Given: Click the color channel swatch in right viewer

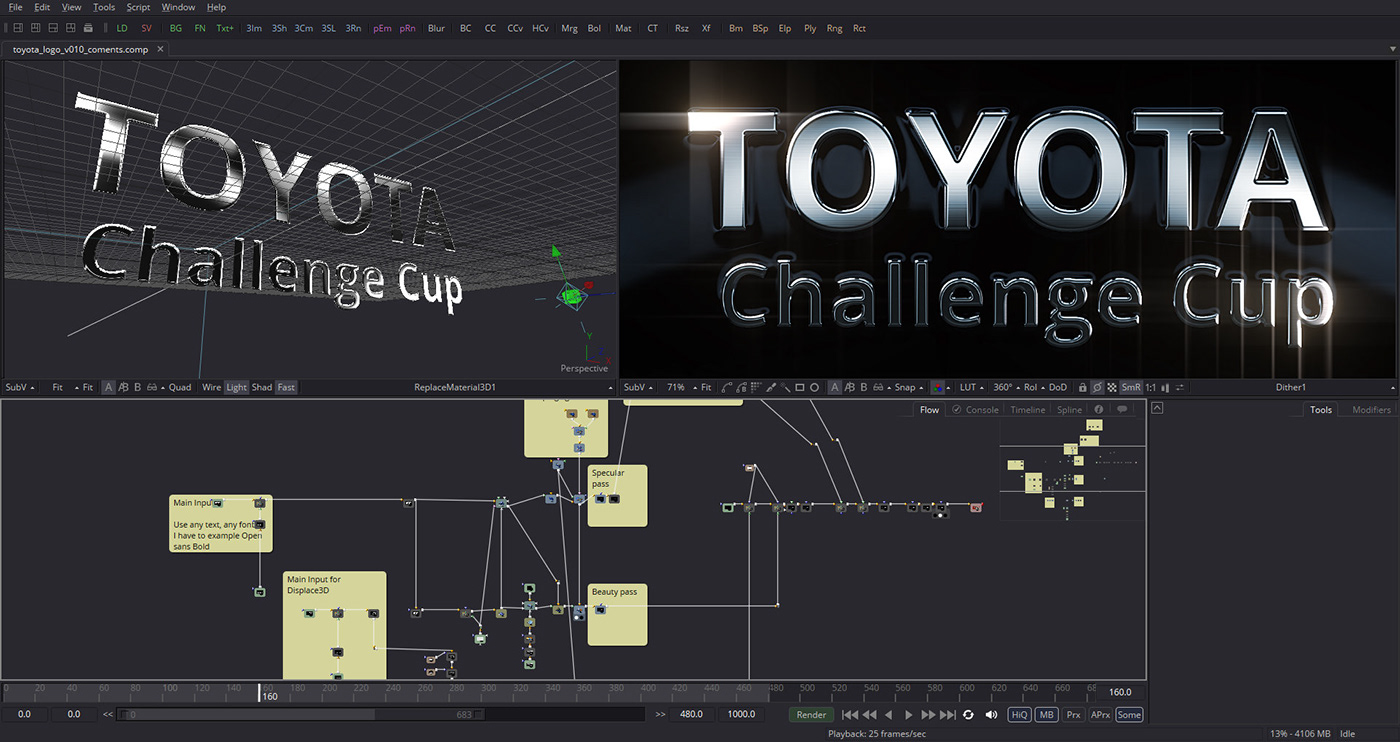Looking at the screenshot, I should click(938, 387).
